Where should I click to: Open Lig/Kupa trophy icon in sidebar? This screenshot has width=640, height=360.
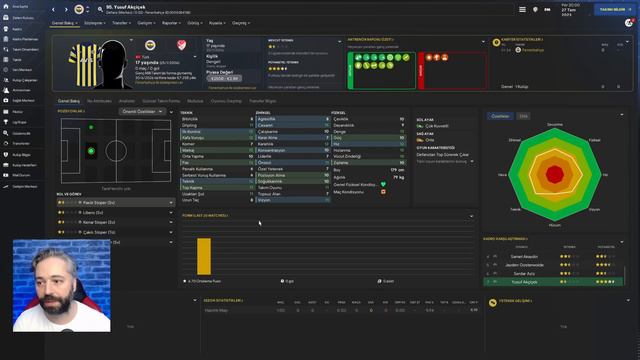(6, 122)
